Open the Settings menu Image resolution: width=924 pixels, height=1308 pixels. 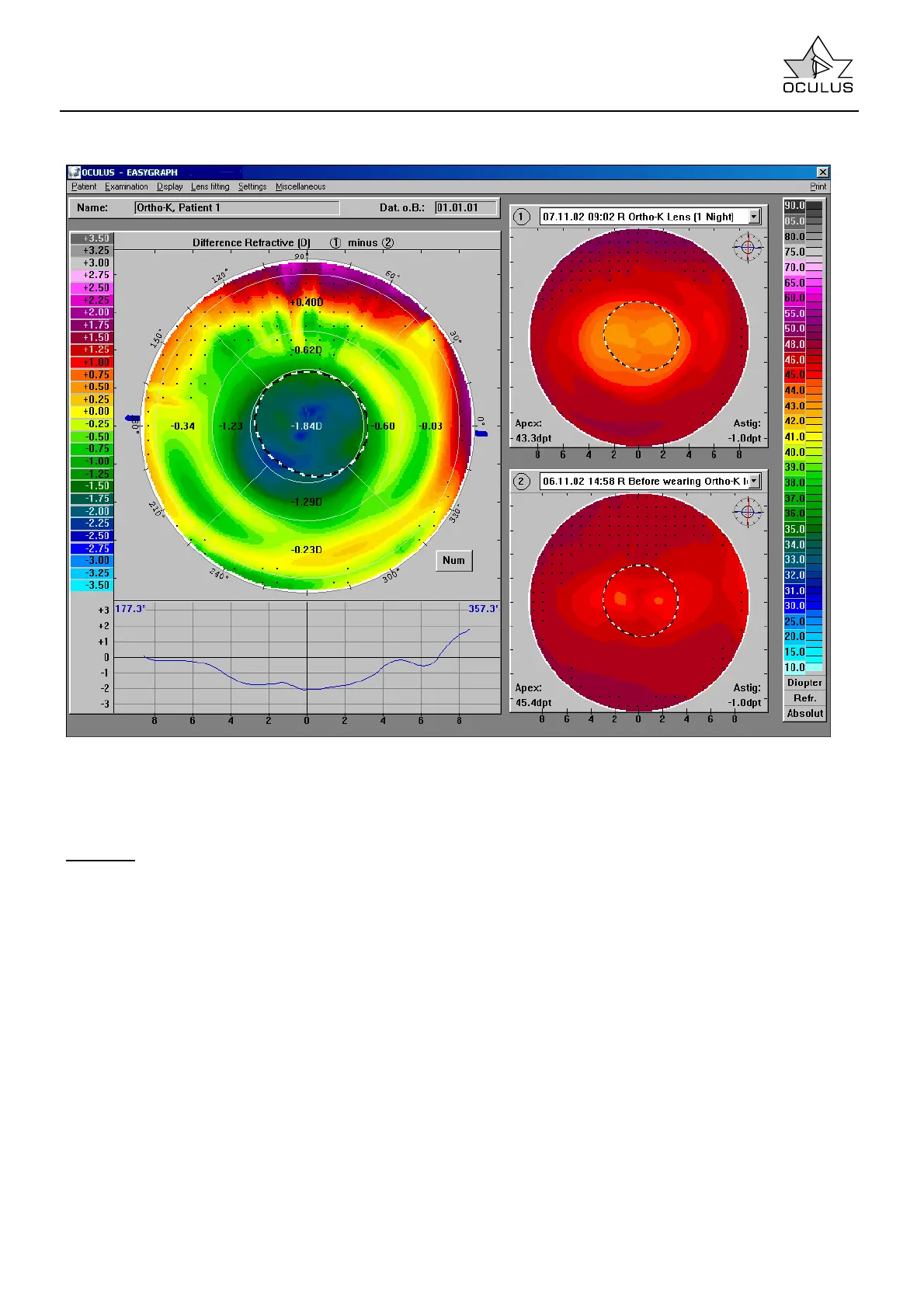[x=252, y=186]
